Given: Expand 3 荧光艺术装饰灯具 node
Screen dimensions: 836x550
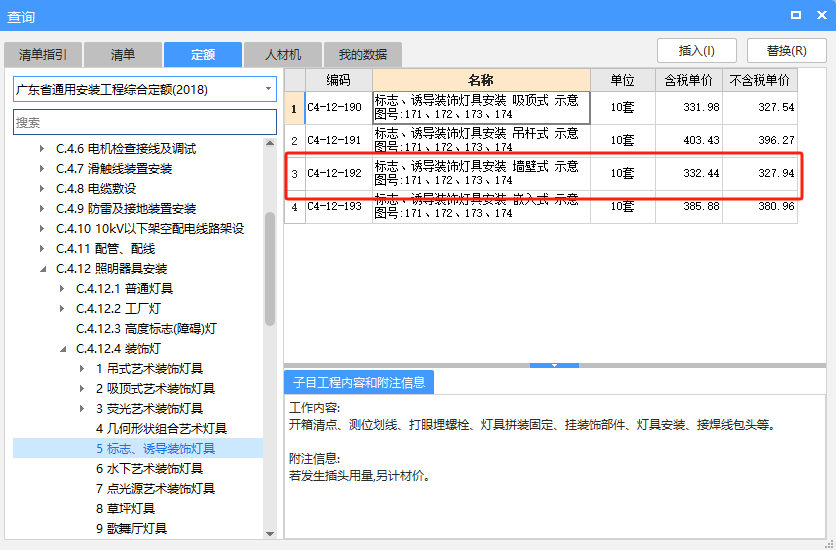Looking at the screenshot, I should [x=82, y=409].
